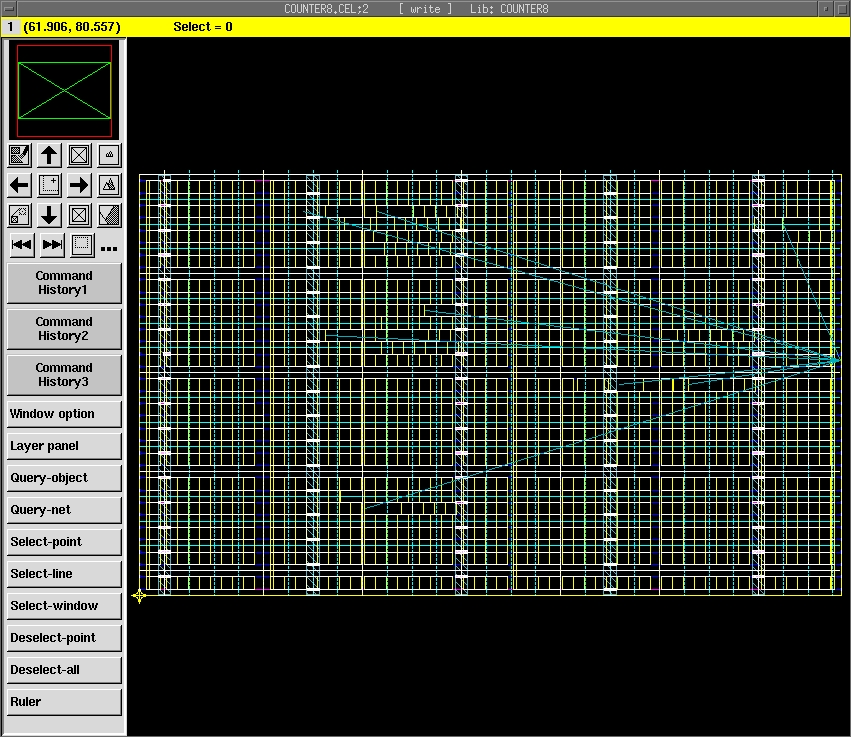851x737 pixels.
Task: Open the Window option menu
Action: pos(64,414)
